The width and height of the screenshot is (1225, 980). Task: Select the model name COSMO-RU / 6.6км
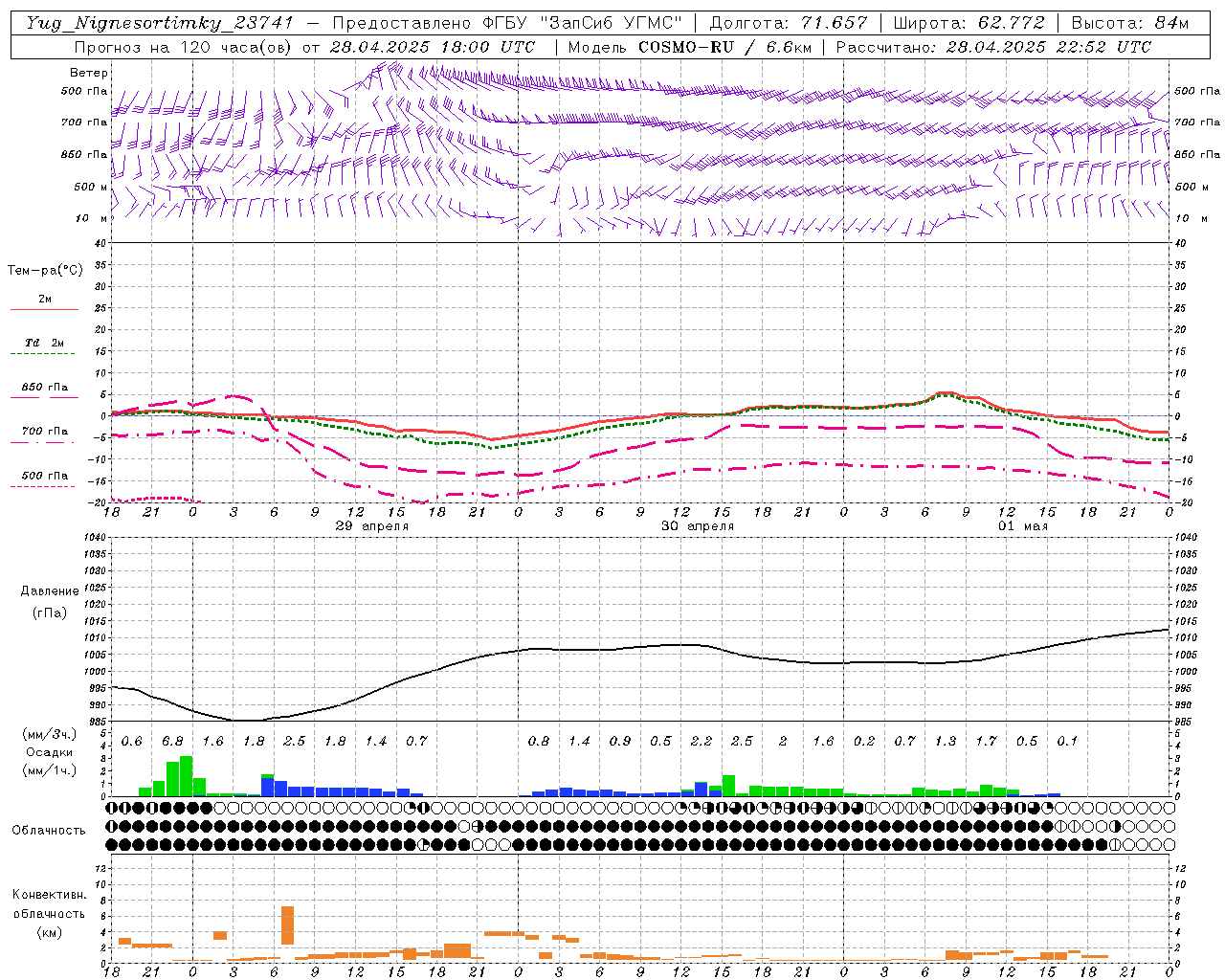coord(725,47)
